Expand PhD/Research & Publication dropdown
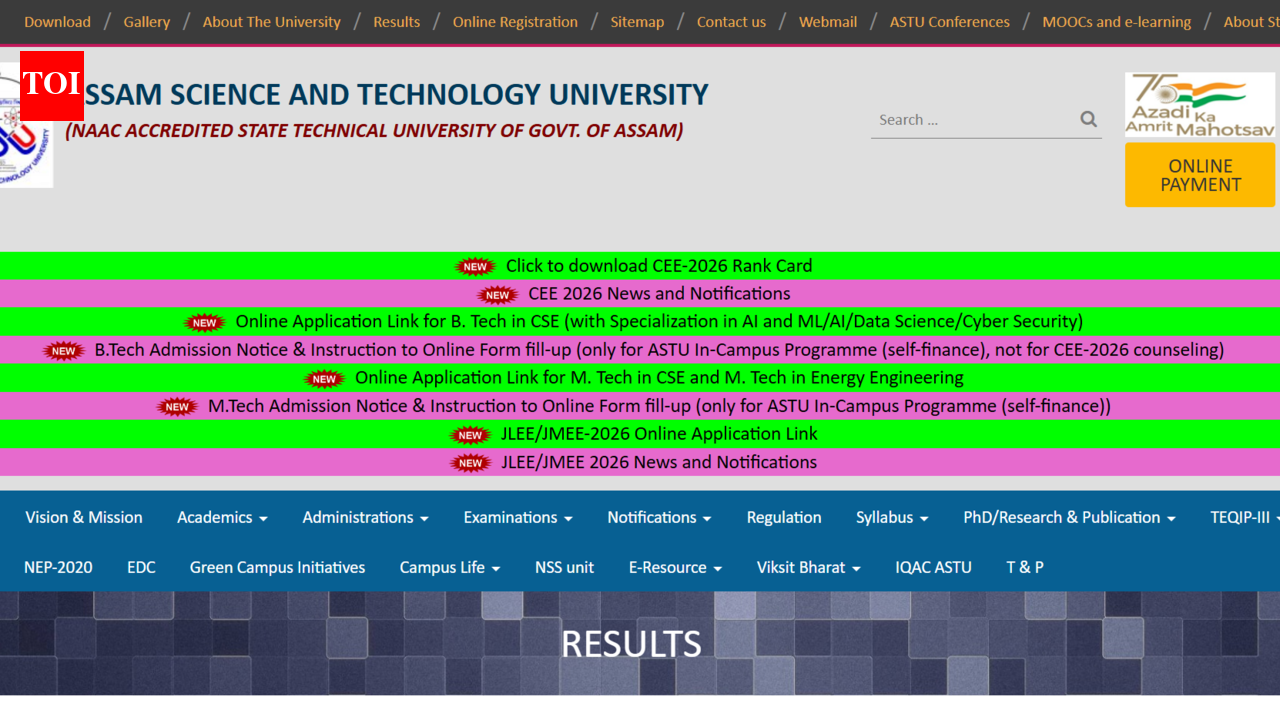Screen dimensions: 1280x720 pos(1069,517)
